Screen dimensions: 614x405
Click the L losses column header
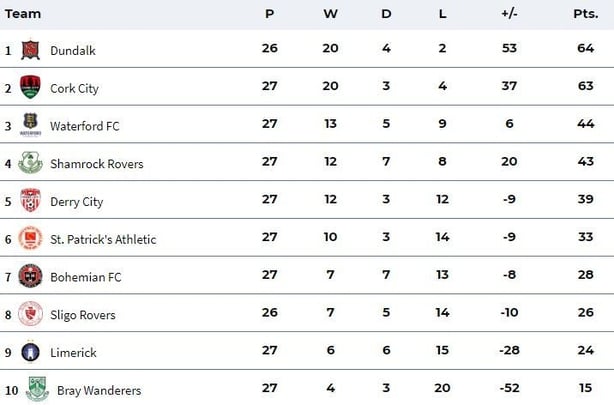[x=443, y=14]
